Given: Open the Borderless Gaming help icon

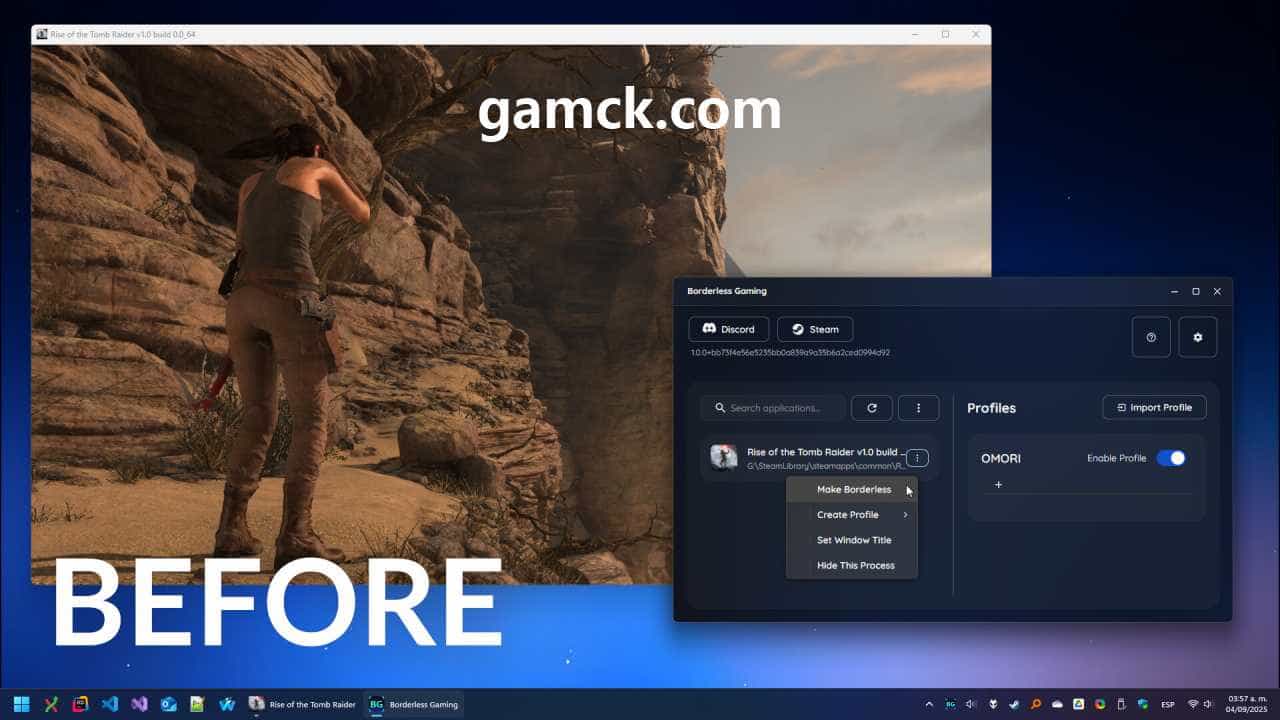Looking at the screenshot, I should (1151, 338).
